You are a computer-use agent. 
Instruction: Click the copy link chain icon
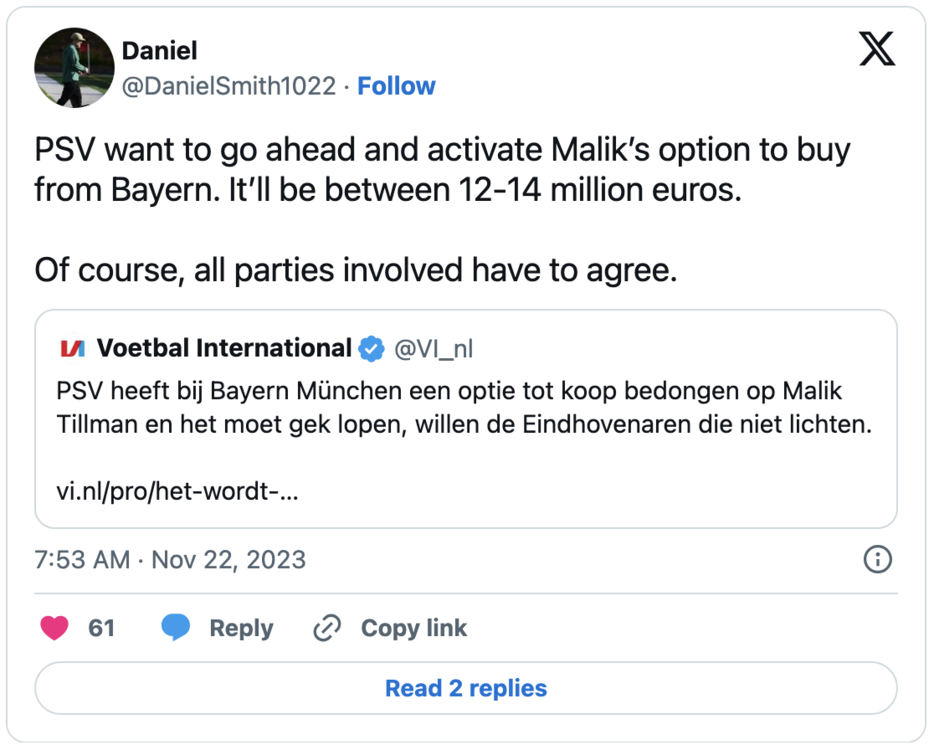(x=327, y=628)
